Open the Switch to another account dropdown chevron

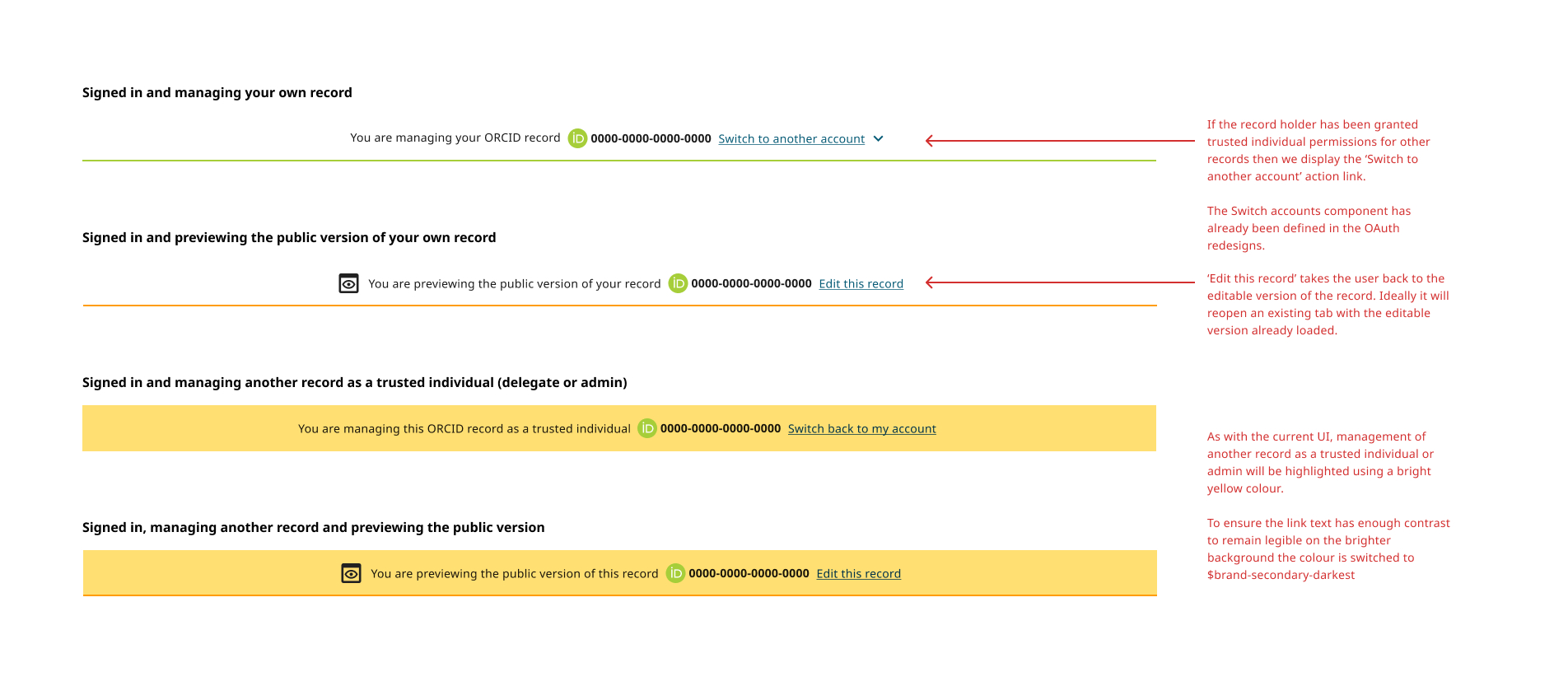877,138
